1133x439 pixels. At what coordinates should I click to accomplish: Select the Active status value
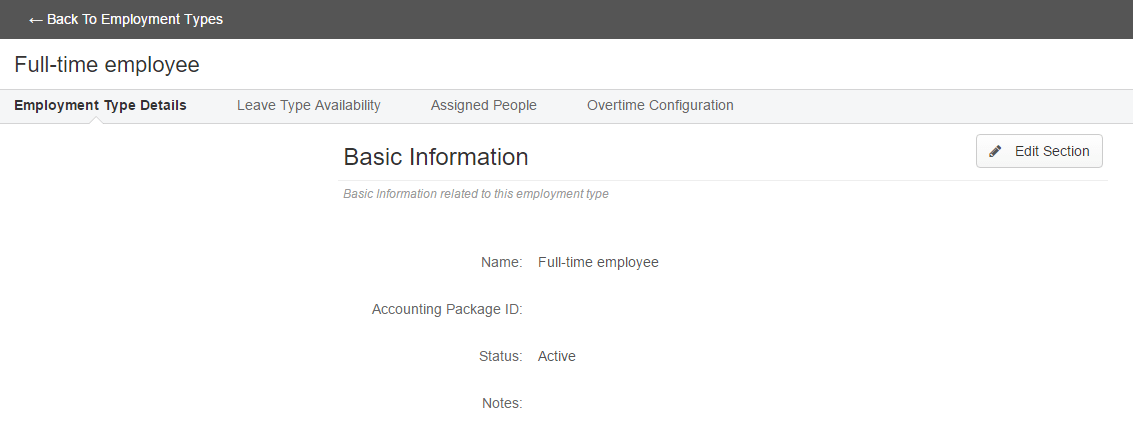[556, 356]
